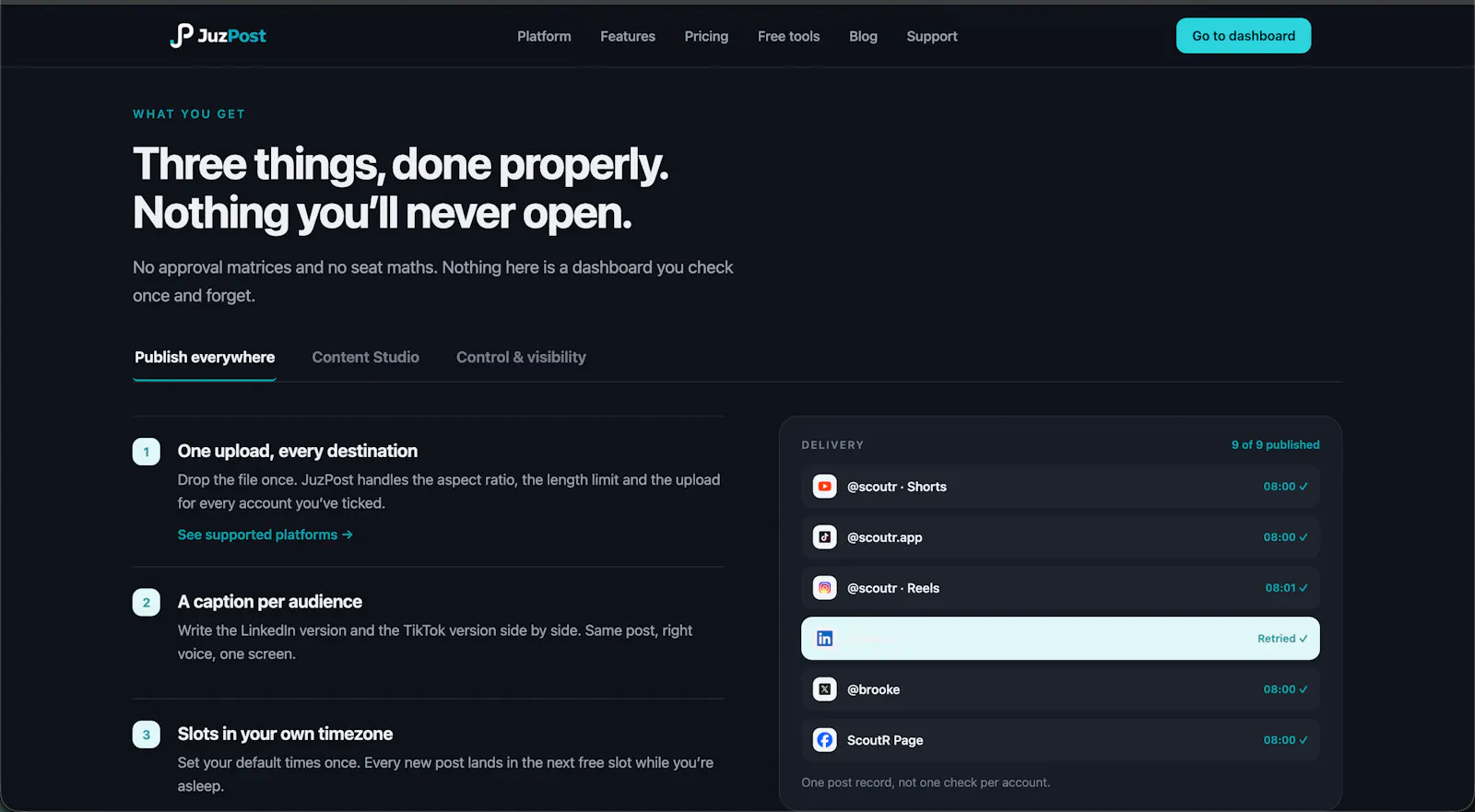Follow the See supported platforms link
Screen dimensions: 1475x812
coord(265,535)
